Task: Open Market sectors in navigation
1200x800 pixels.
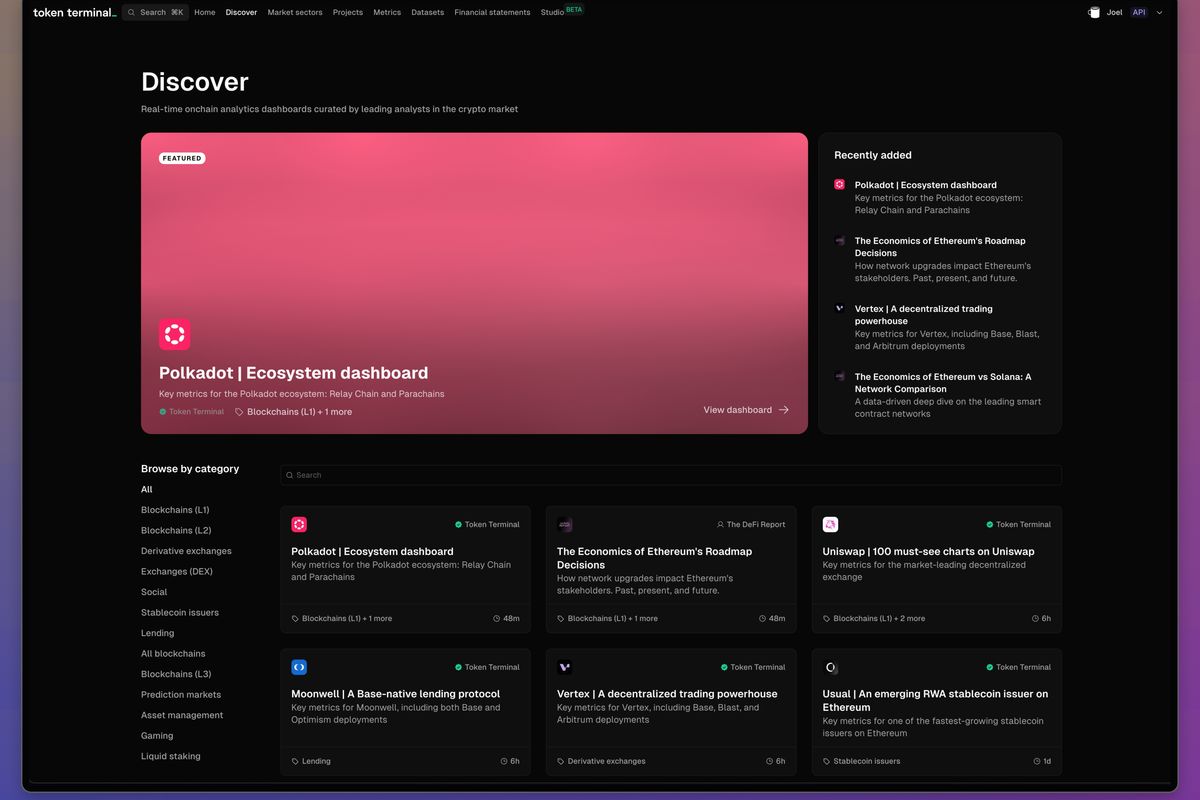Action: coord(295,13)
